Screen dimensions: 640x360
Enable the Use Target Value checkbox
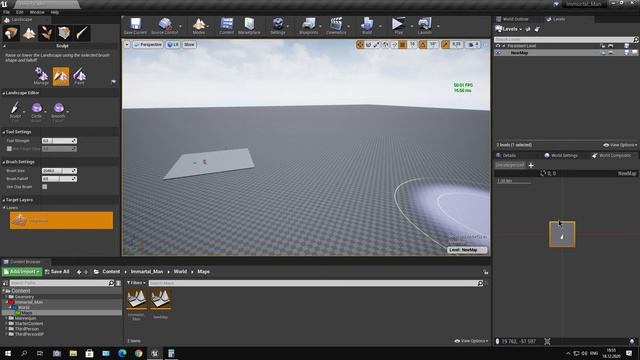pos(9,149)
